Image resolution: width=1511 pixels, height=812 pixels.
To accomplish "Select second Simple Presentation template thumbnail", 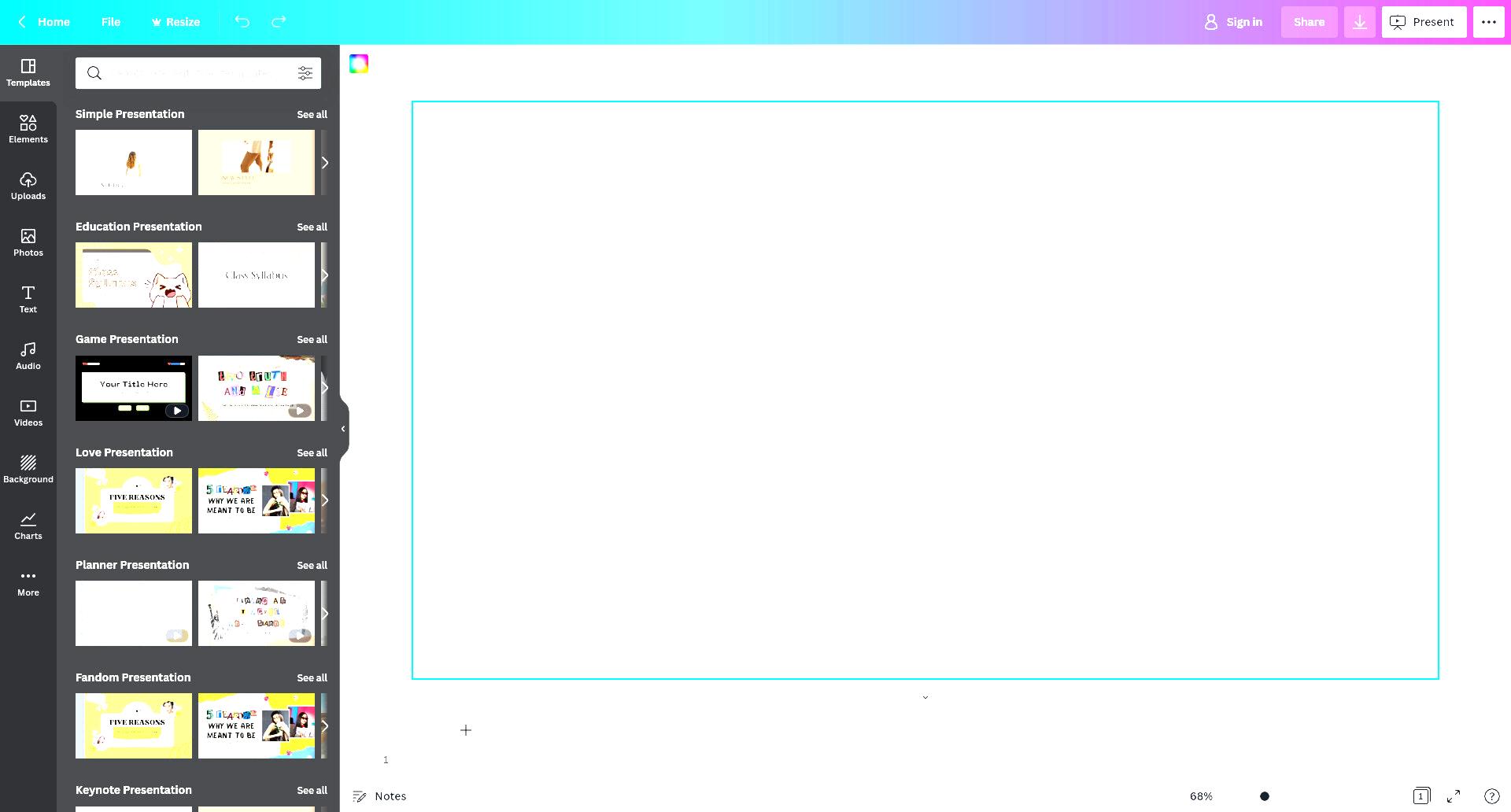I will [257, 162].
